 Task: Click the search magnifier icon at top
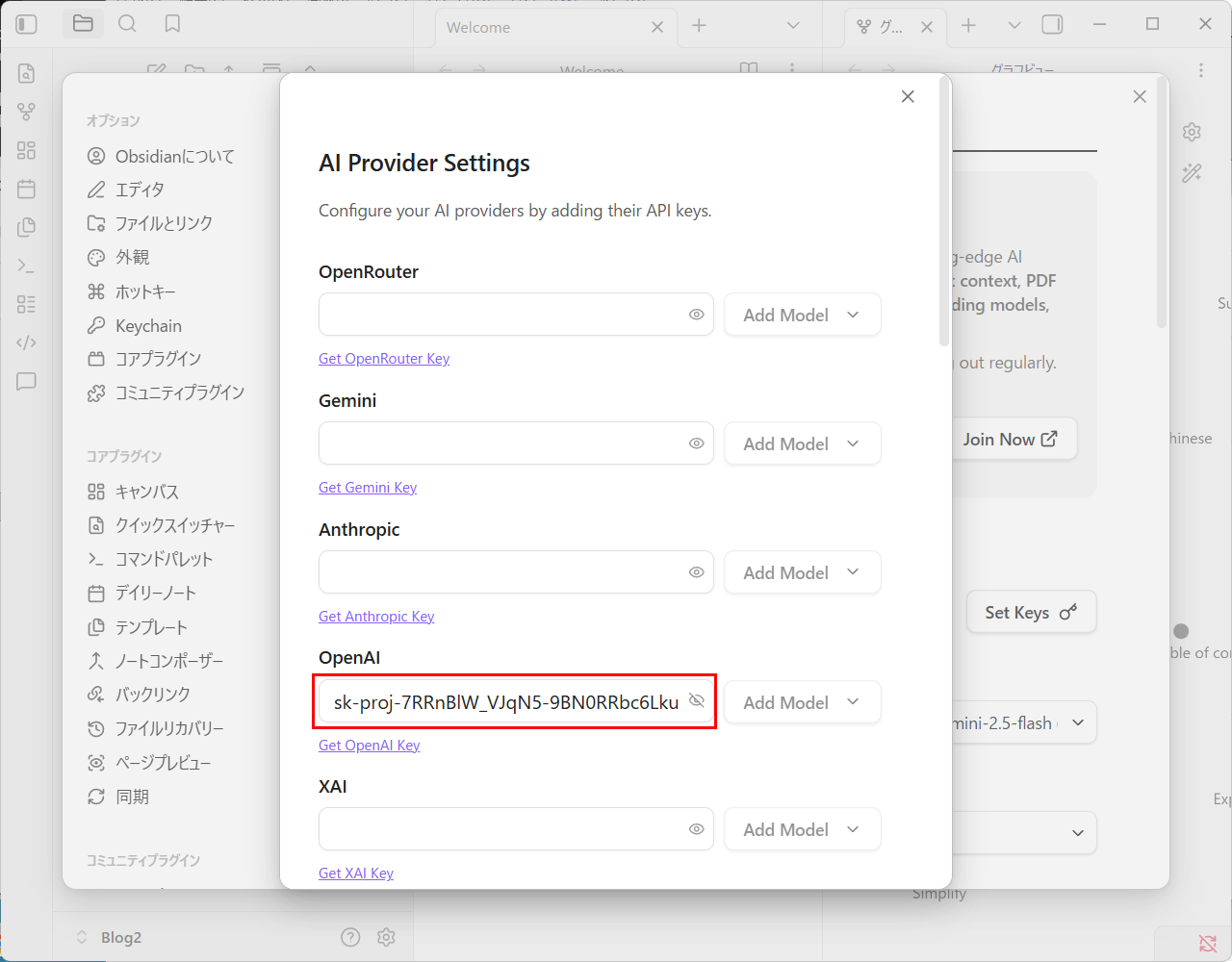pos(127,24)
